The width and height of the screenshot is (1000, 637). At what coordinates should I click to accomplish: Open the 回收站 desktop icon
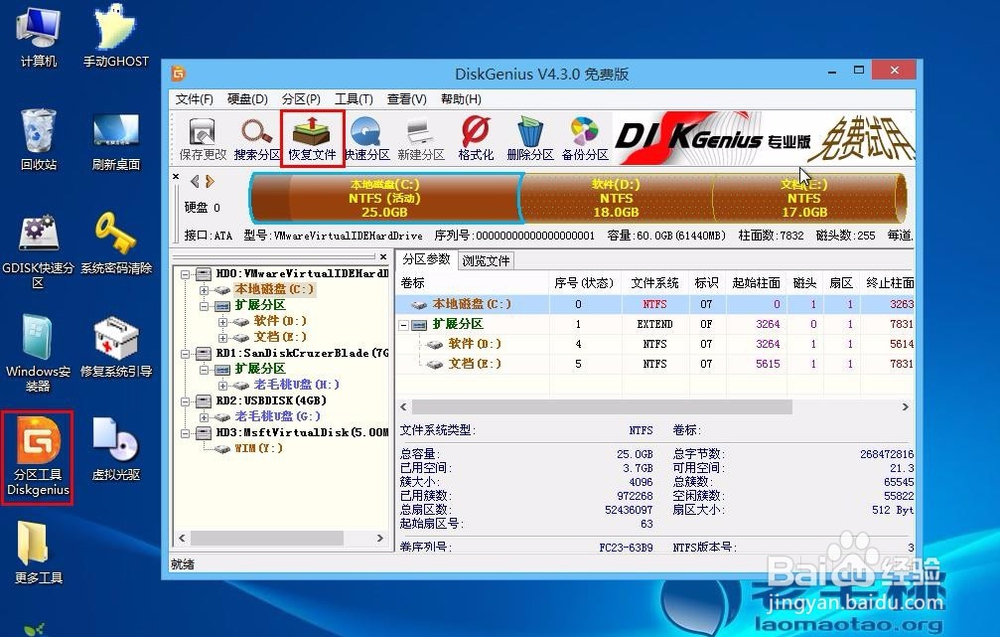[x=39, y=140]
